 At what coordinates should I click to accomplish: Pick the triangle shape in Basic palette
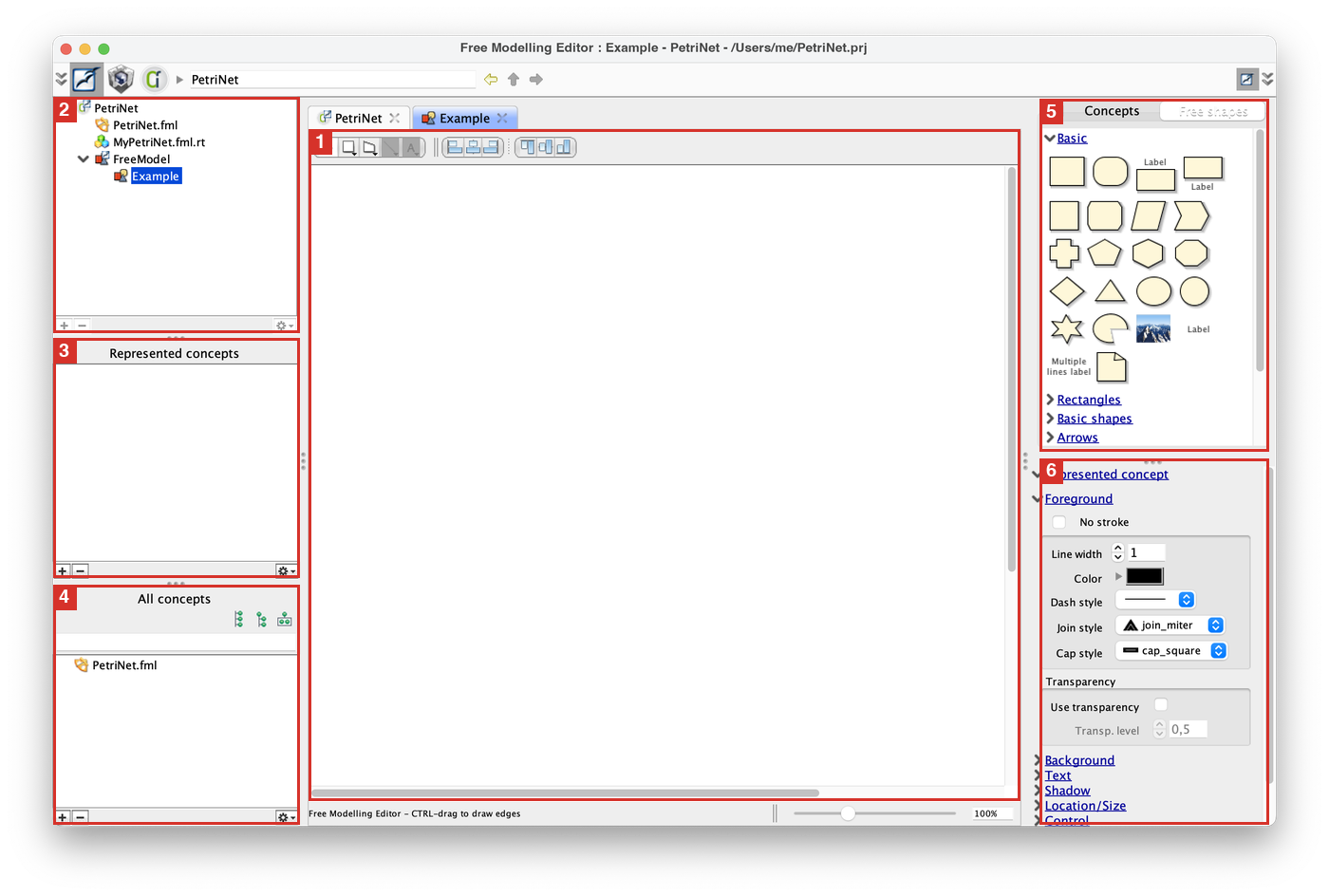tap(1110, 291)
